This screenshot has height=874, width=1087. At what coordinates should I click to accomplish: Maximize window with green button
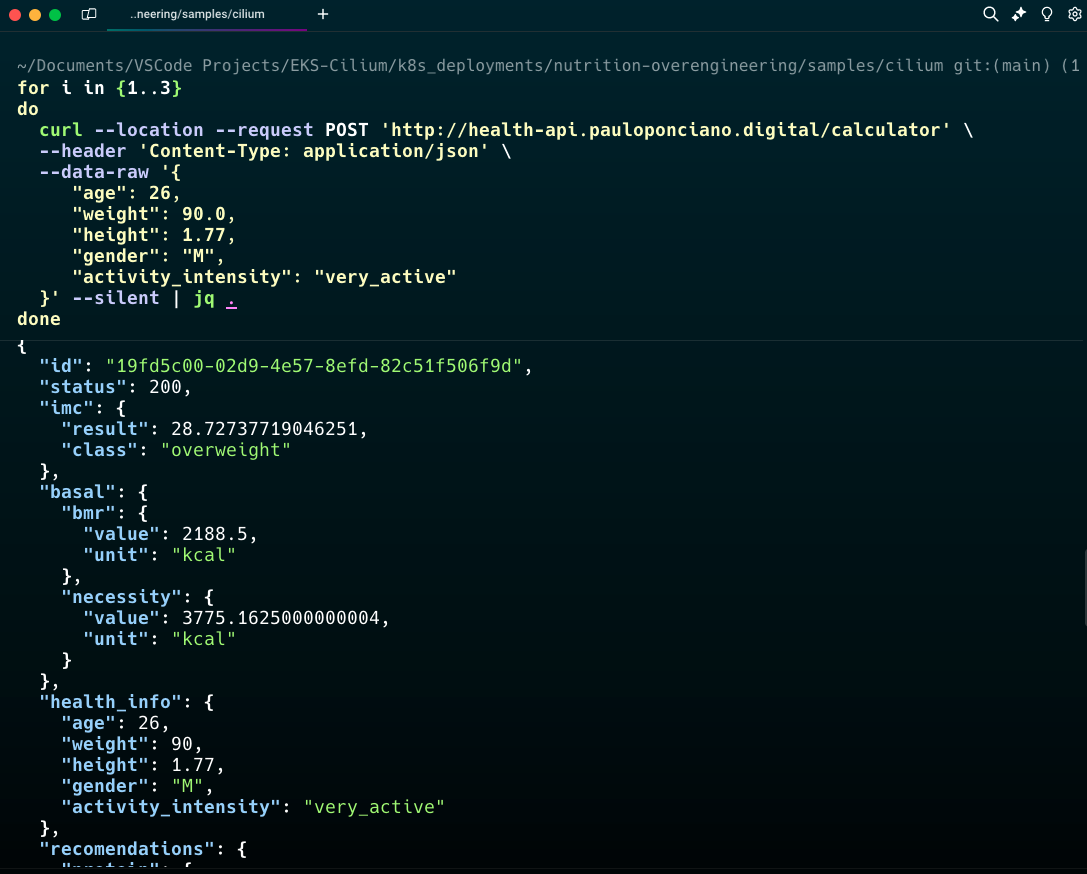point(55,15)
